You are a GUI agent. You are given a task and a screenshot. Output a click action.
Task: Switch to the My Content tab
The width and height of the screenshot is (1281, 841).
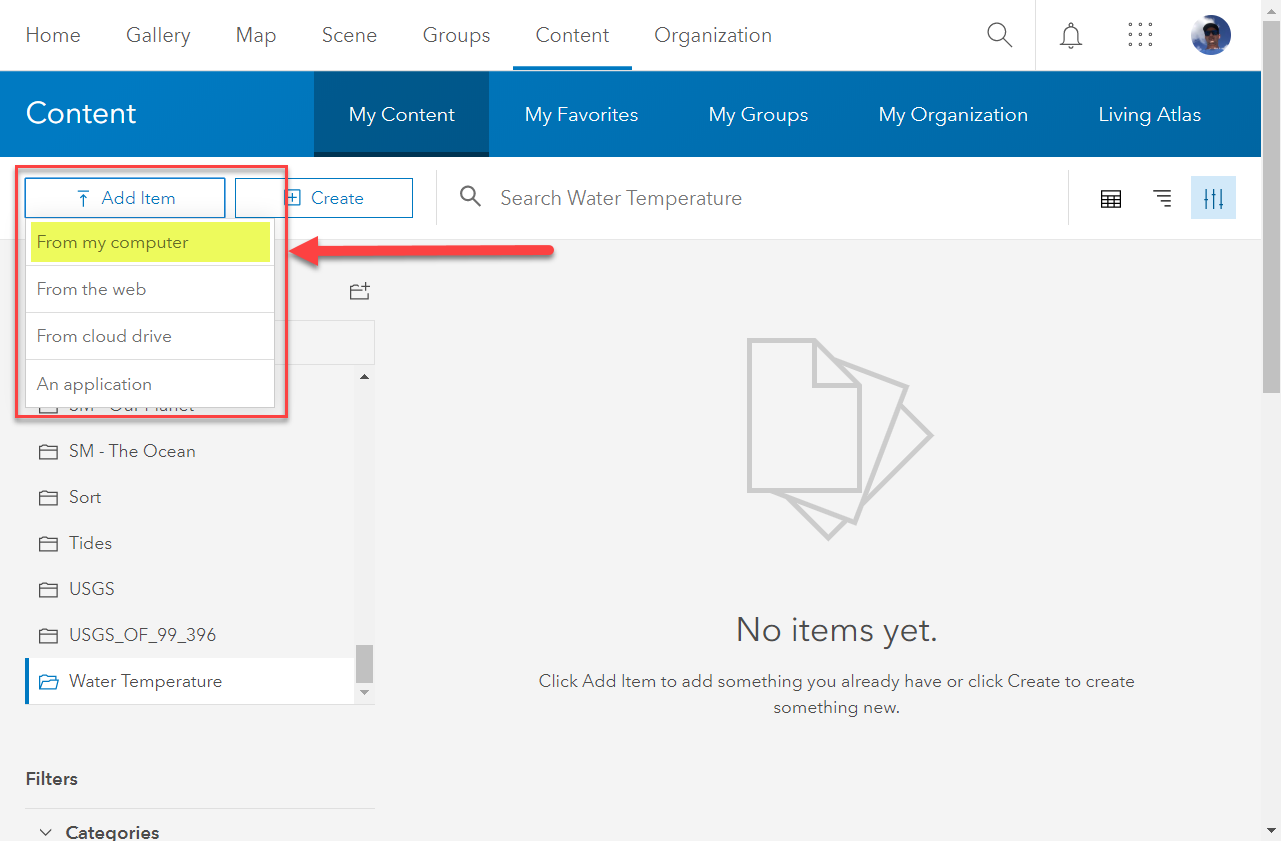pos(402,114)
